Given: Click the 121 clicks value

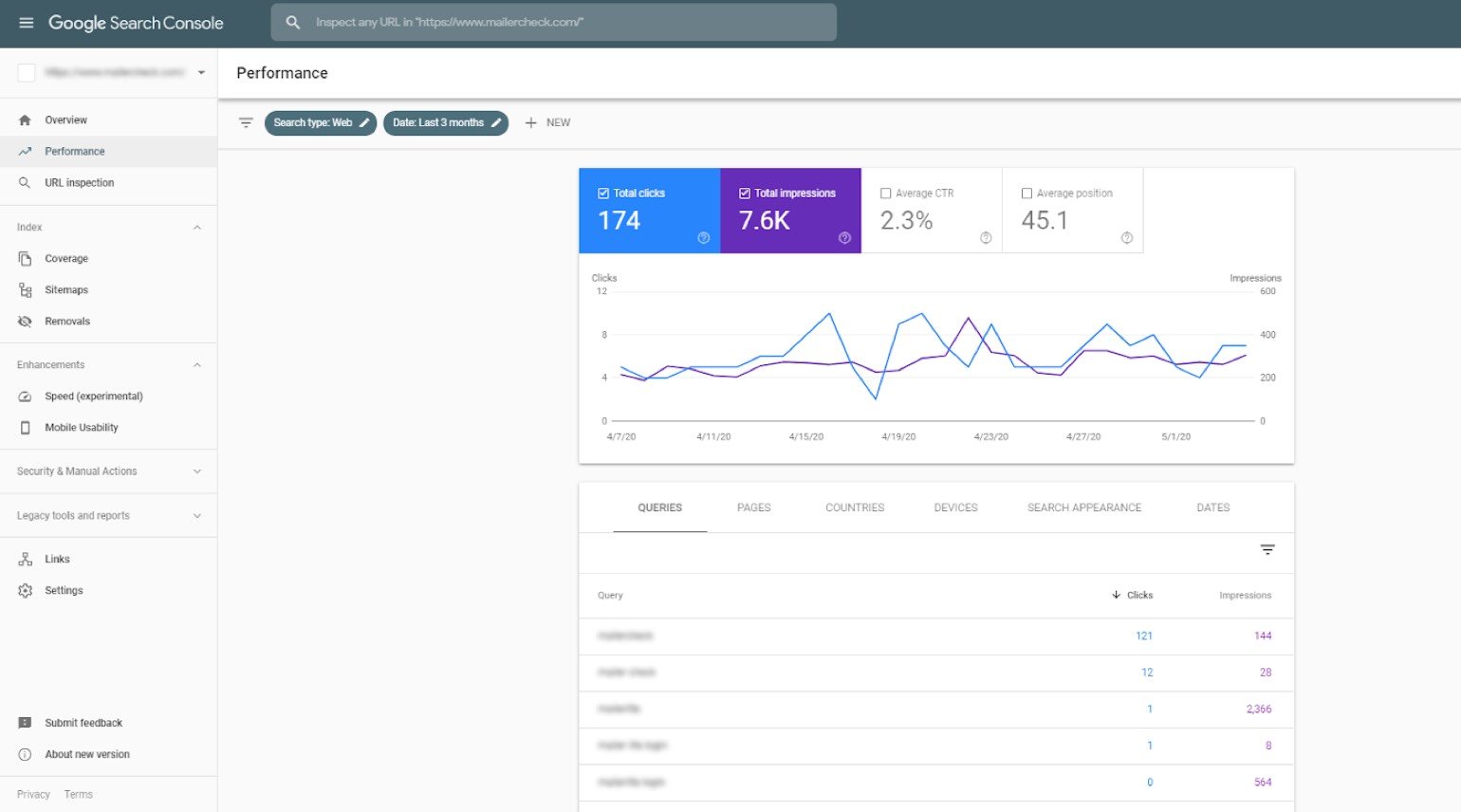Looking at the screenshot, I should click(x=1144, y=637).
